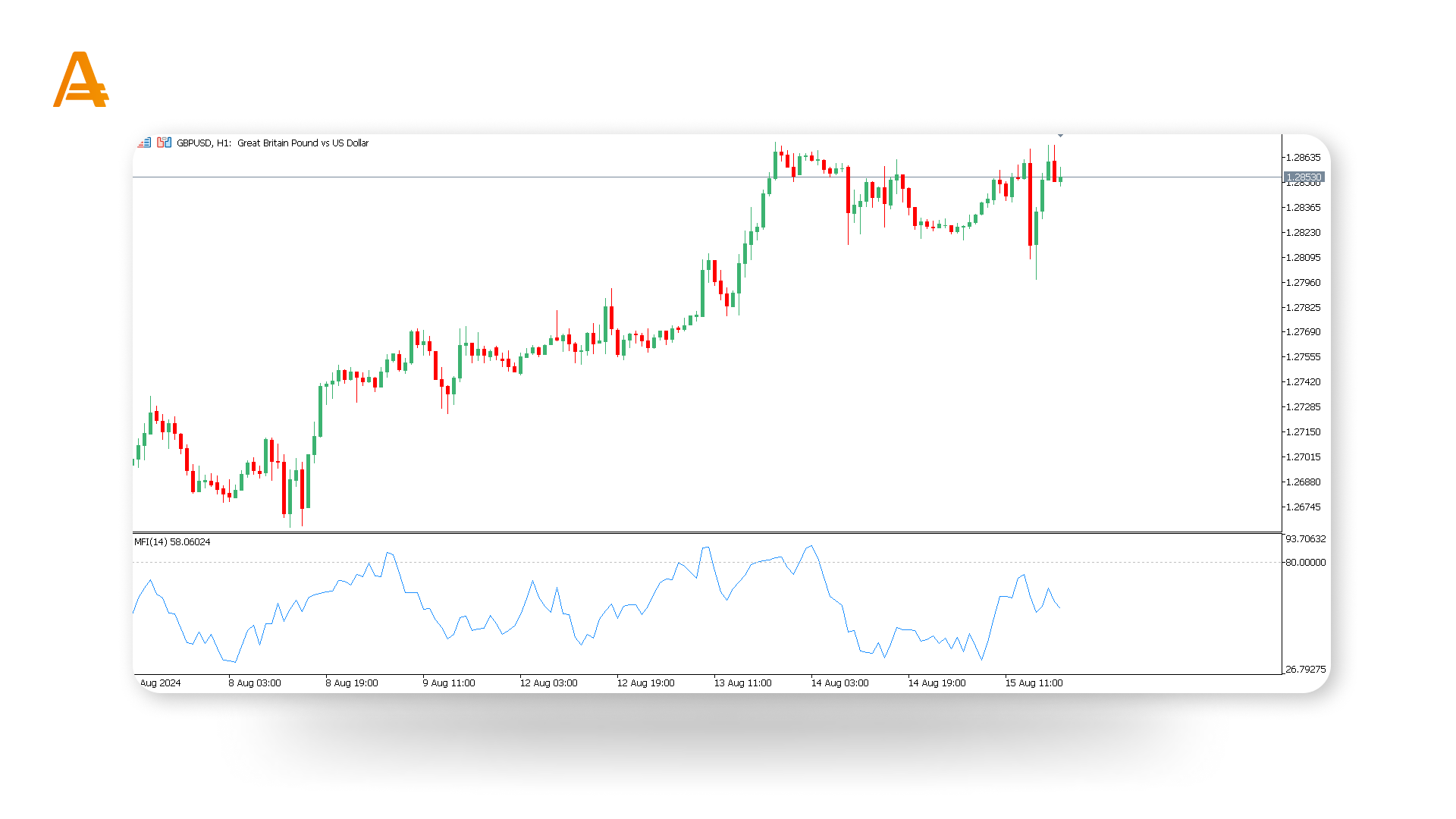1456x819 pixels.
Task: Click the 8 Aug 19:00 time label
Action: click(x=352, y=682)
